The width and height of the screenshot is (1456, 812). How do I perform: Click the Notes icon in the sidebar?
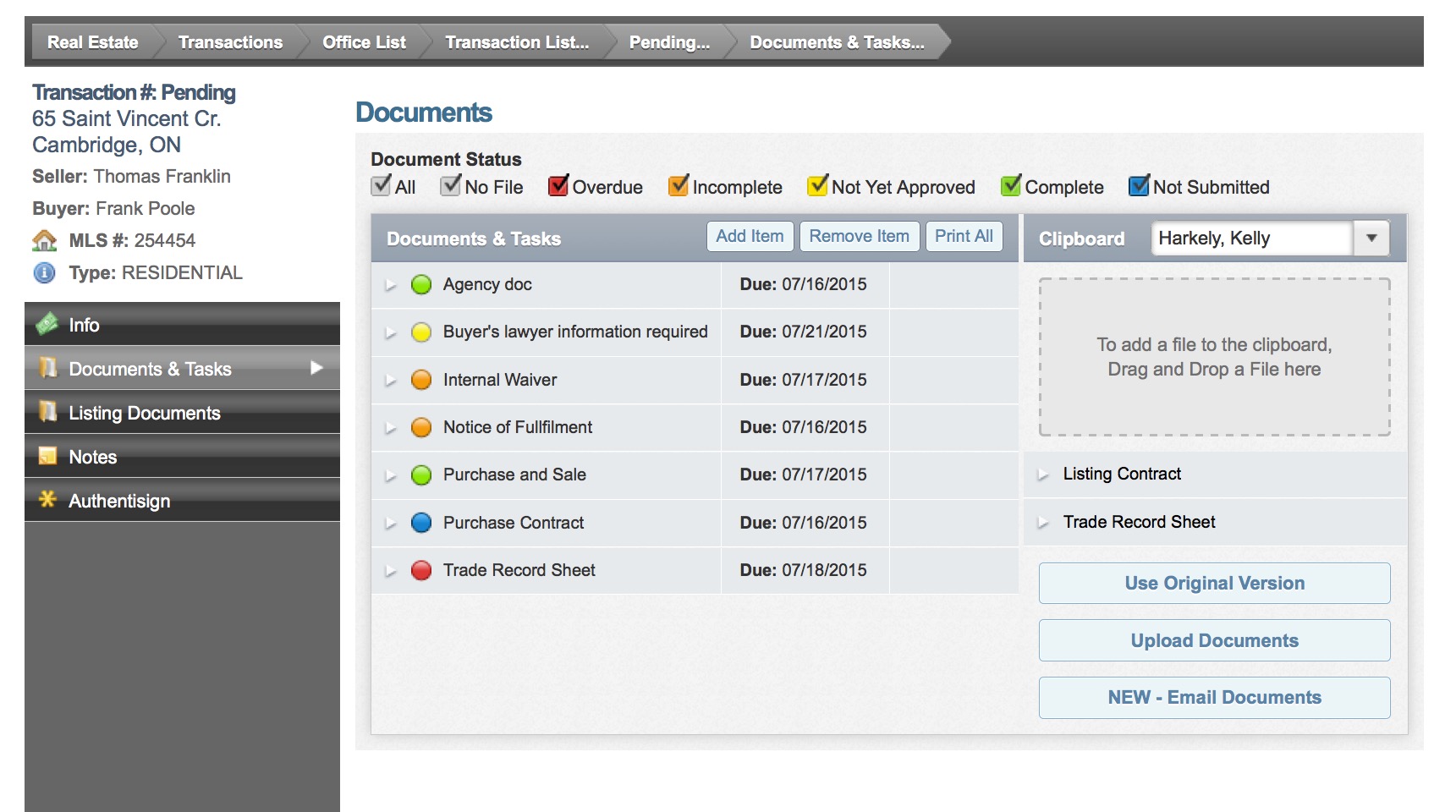[x=49, y=456]
